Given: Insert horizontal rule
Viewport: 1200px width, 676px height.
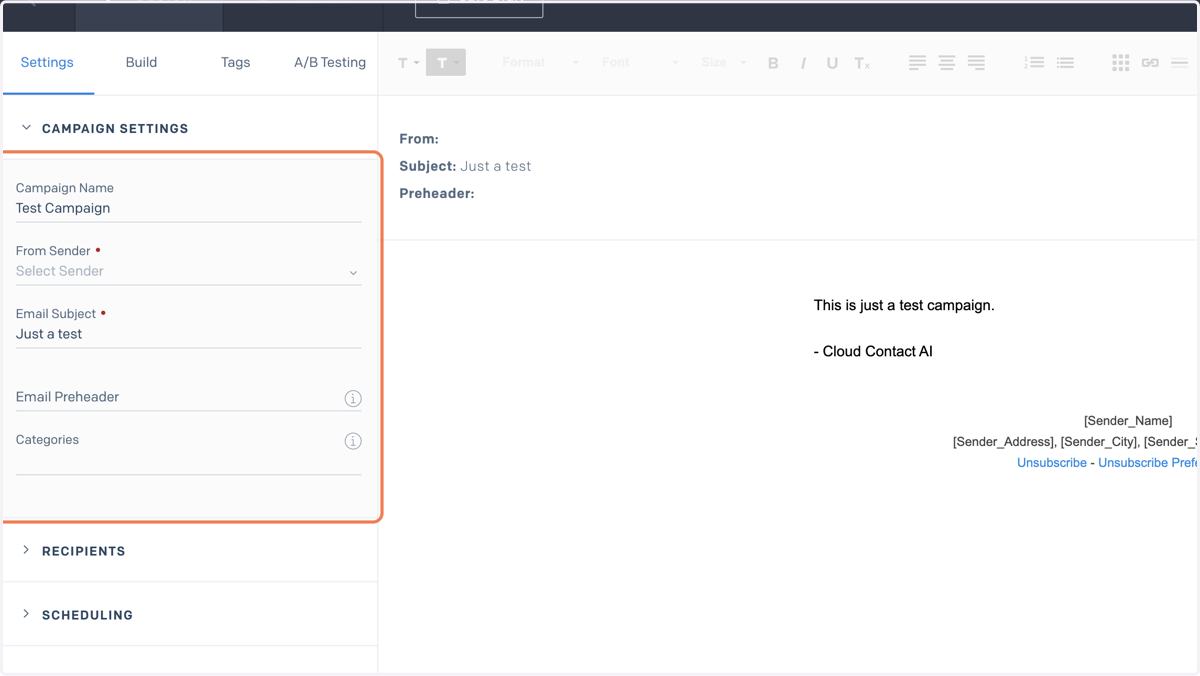Looking at the screenshot, I should point(1180,62).
